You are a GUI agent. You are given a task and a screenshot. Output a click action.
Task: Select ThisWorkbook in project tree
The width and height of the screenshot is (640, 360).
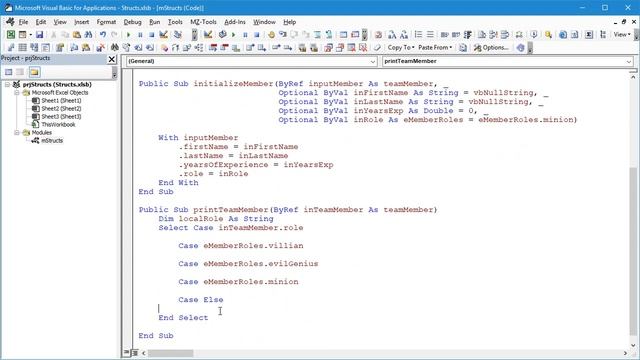[x=58, y=124]
